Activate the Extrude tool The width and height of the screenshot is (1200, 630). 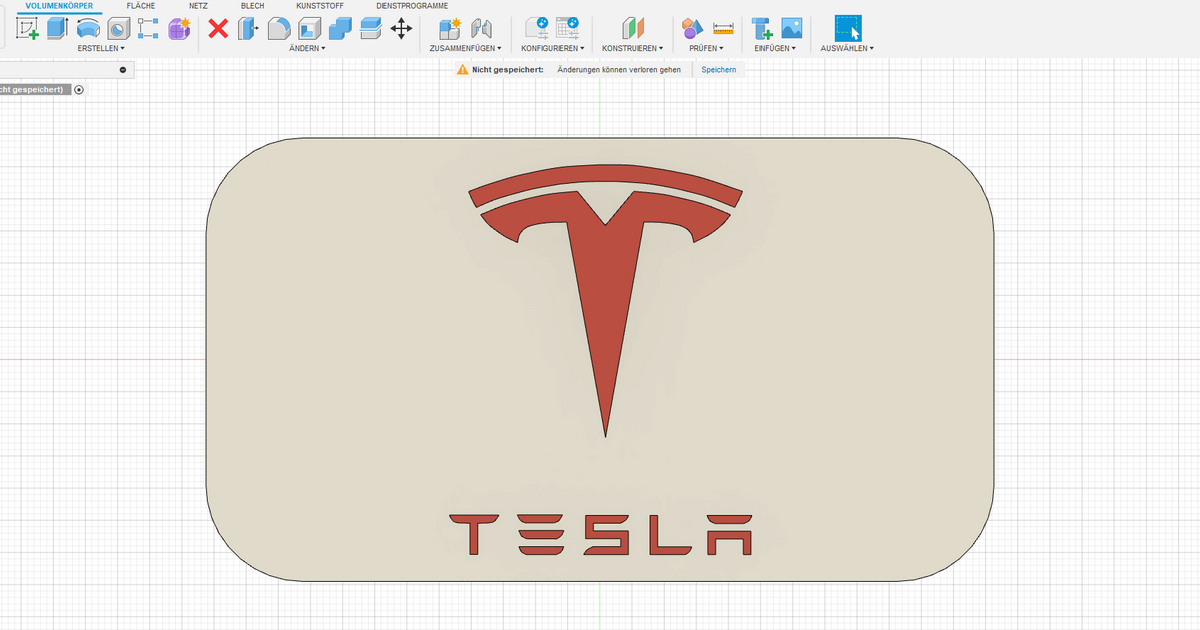58,29
